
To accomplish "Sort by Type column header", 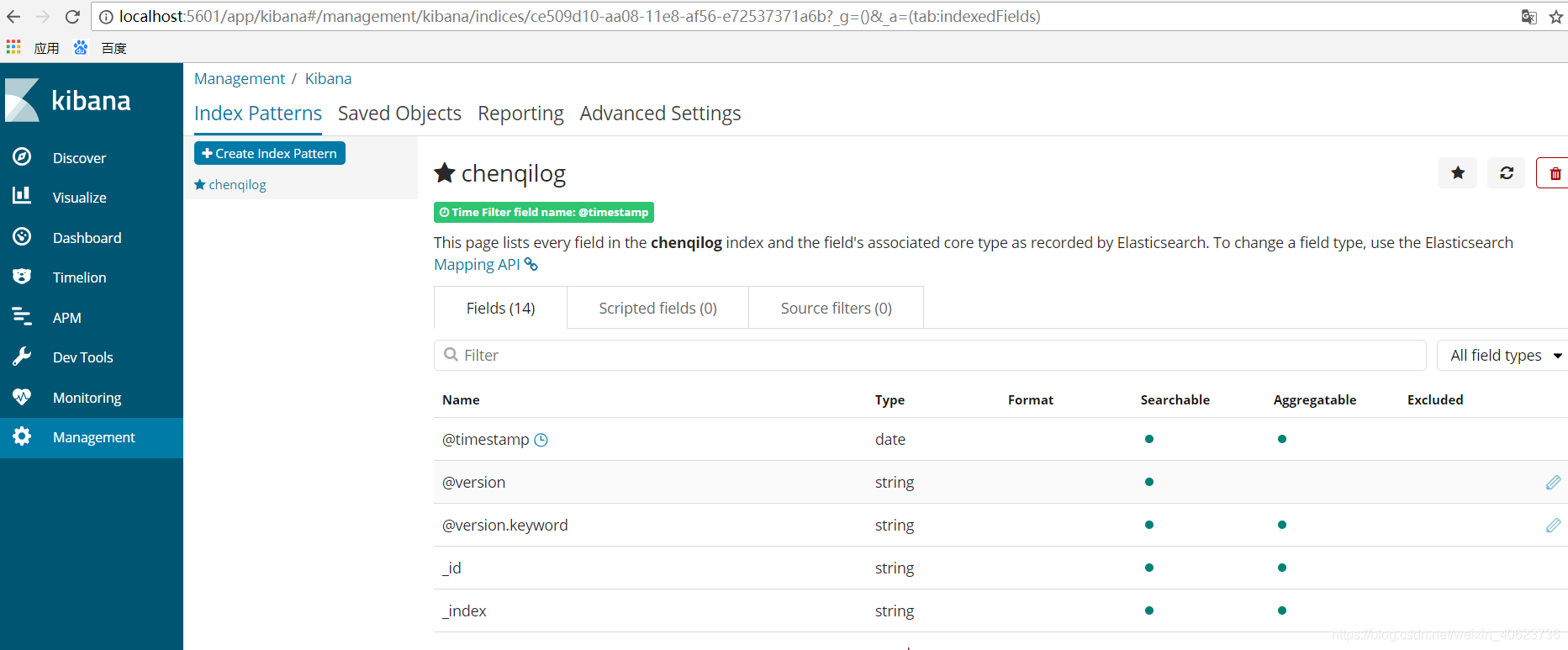I will click(x=890, y=400).
